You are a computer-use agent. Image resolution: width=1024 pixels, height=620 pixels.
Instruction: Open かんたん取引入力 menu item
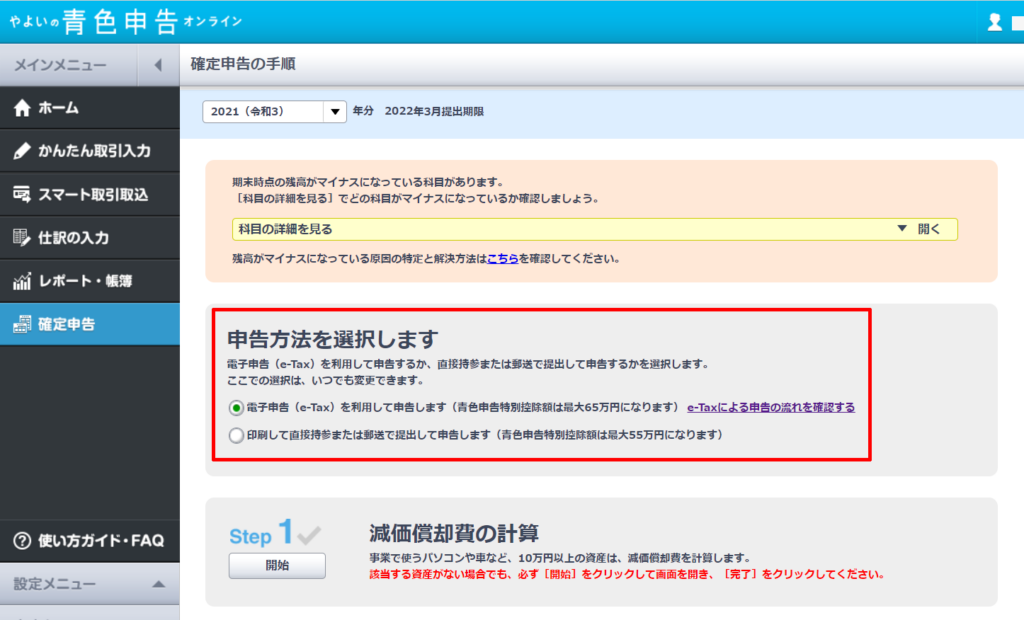point(89,151)
